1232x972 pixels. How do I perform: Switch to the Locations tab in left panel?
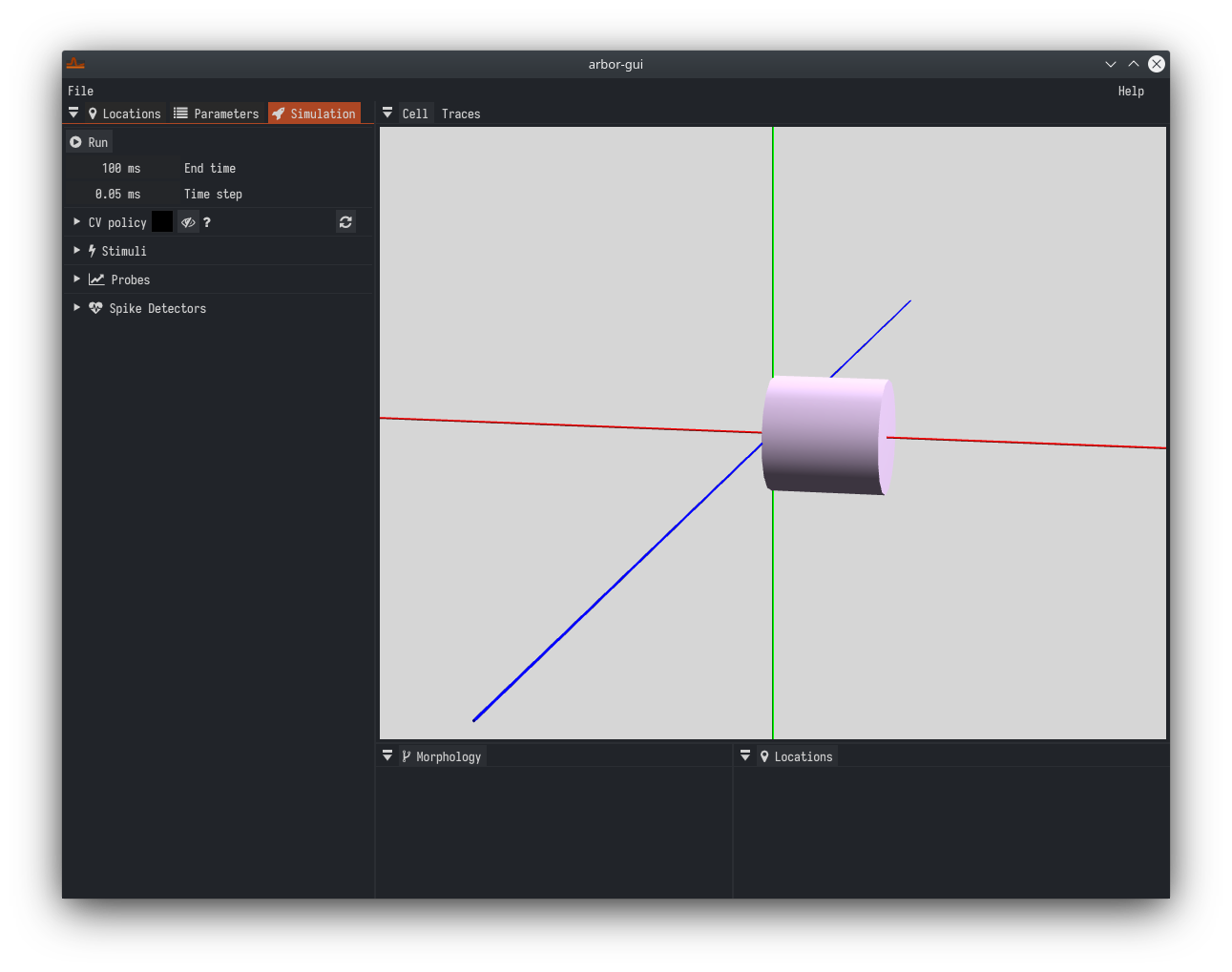tap(124, 114)
